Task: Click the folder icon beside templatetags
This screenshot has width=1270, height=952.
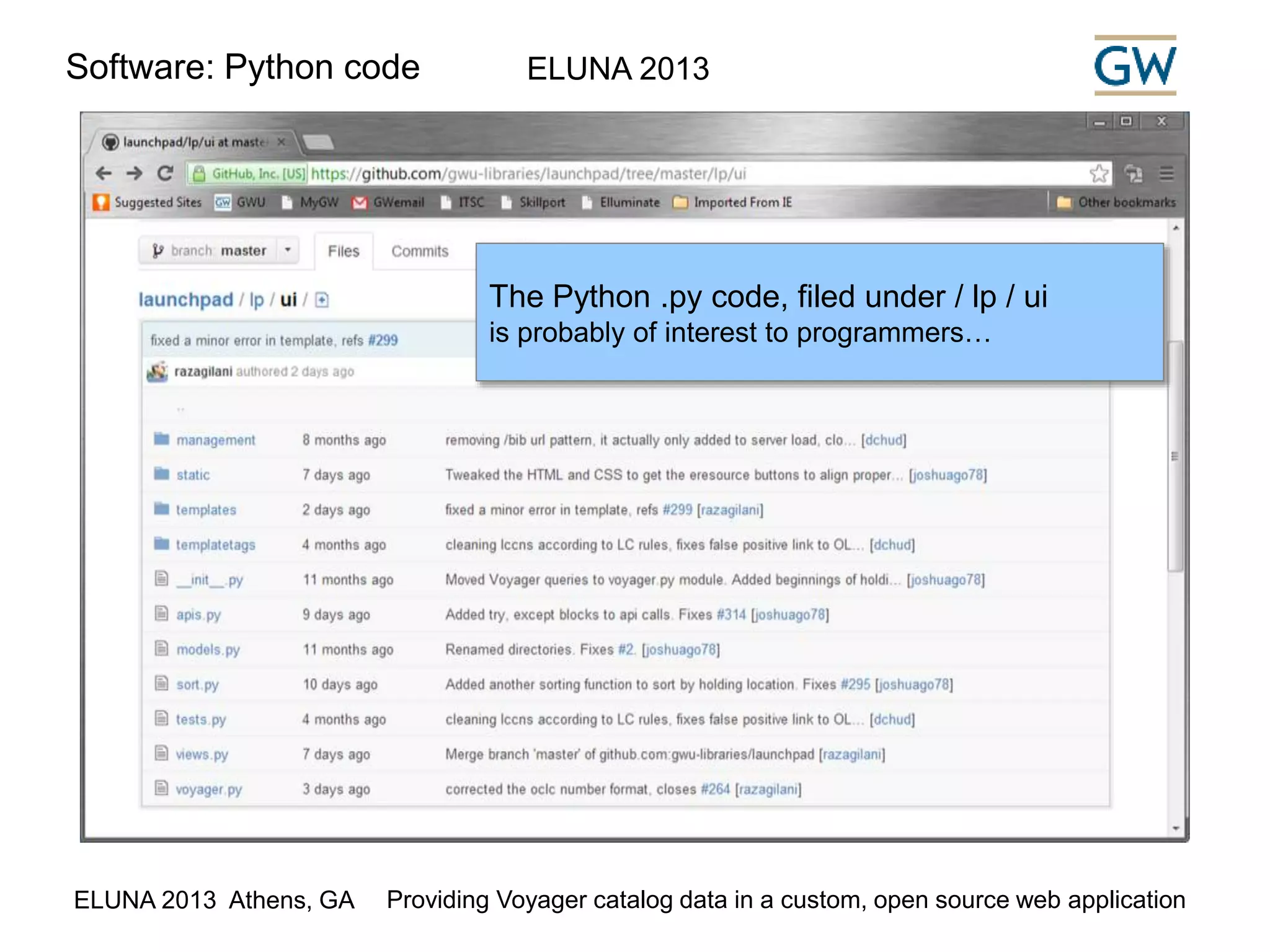Action: [x=161, y=544]
